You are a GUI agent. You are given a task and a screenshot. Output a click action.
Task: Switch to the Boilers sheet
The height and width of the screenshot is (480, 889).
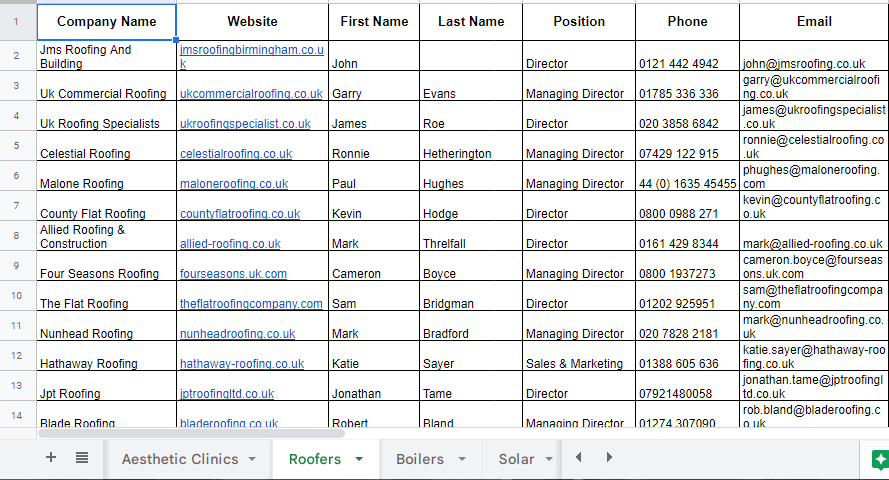[420, 459]
